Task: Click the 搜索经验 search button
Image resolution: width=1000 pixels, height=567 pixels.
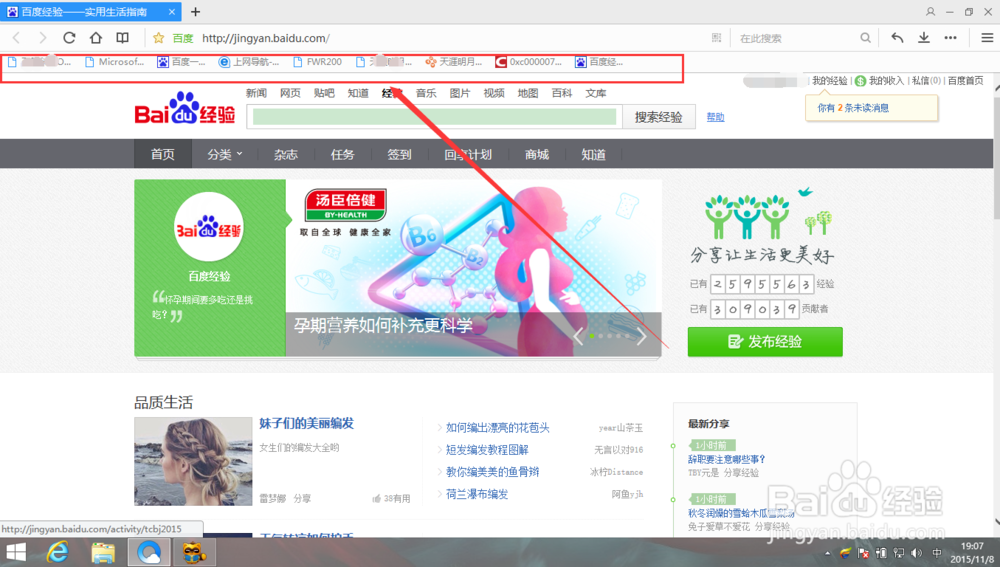Action: point(659,117)
